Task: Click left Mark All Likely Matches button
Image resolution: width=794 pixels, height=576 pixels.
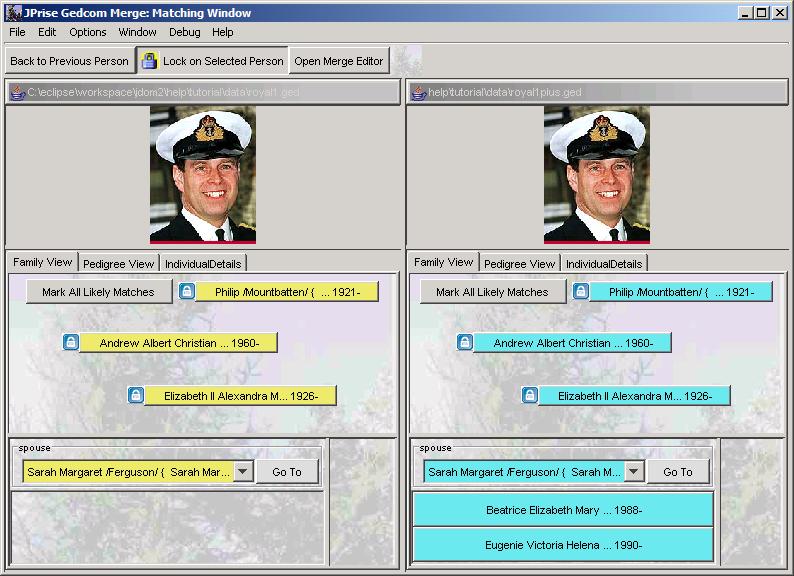Action: (x=98, y=292)
